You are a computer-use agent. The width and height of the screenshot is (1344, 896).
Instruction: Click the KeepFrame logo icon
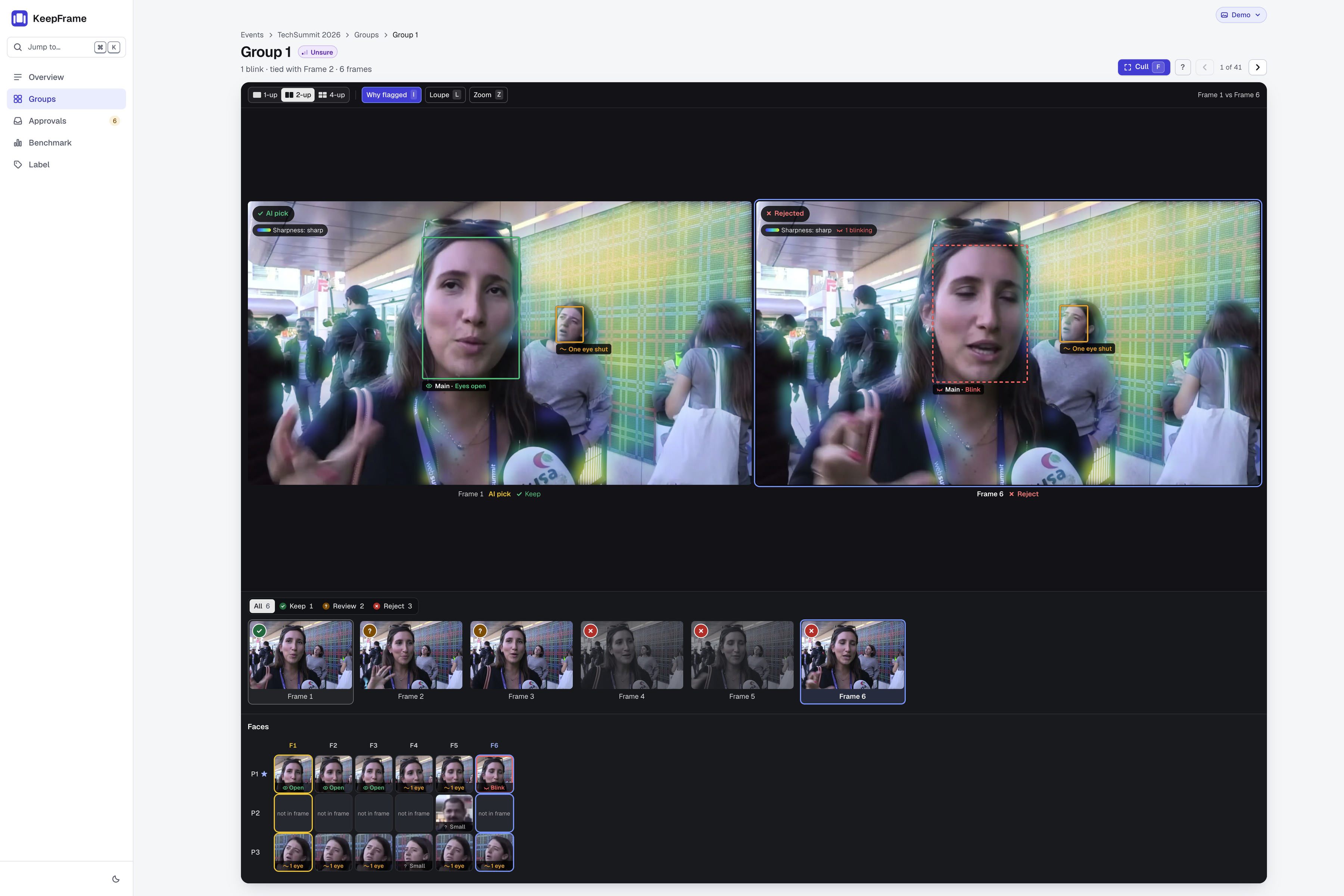coord(19,18)
